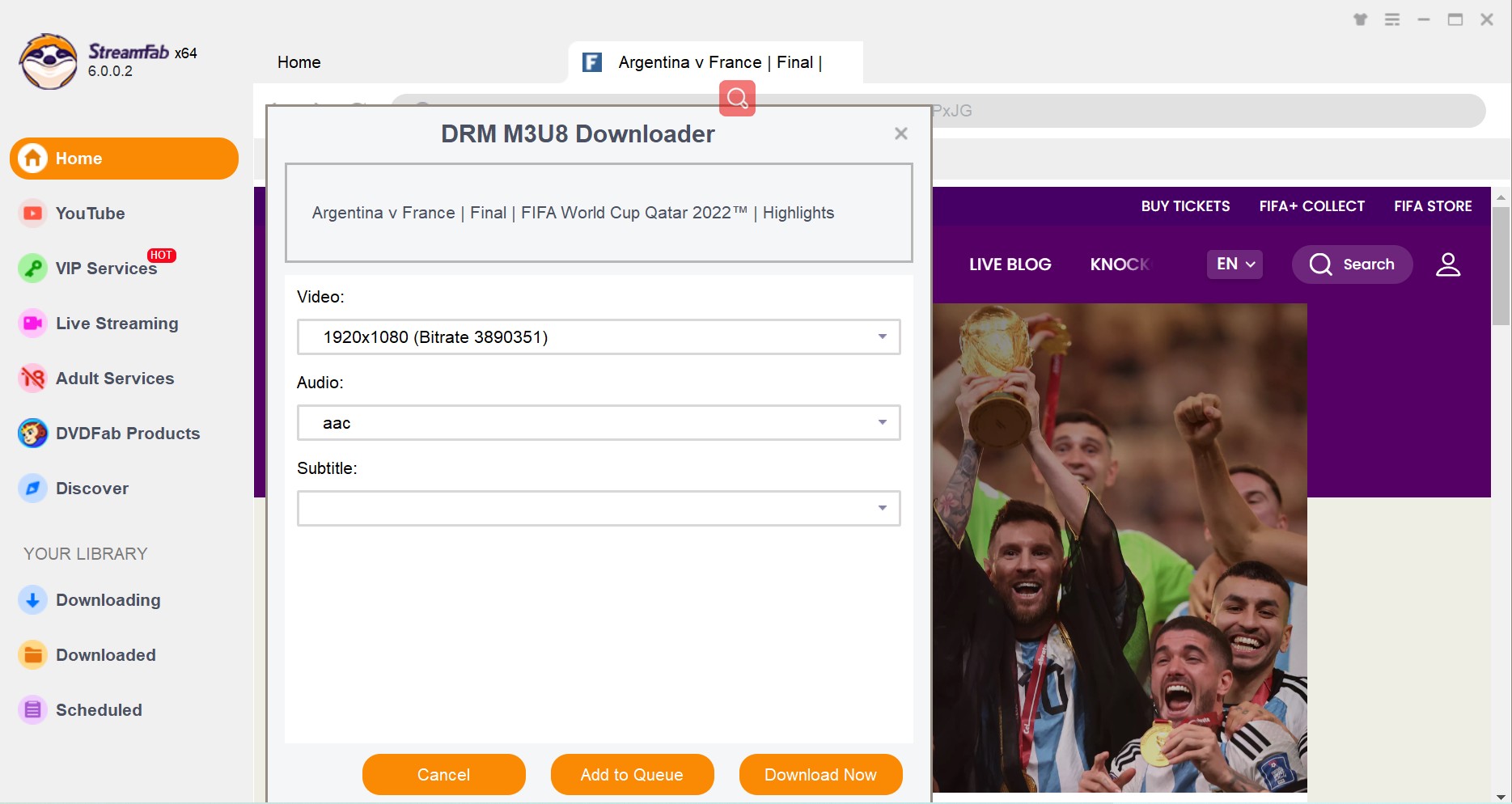The image size is (1512, 804).
Task: Click the page vertical scrollbar thumb
Action: click(1501, 266)
